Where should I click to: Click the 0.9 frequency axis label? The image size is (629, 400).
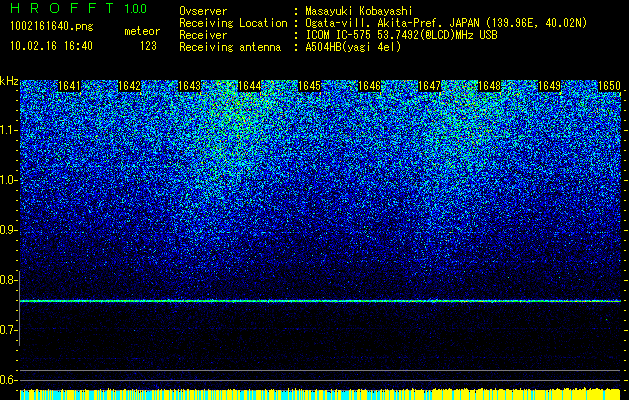pyautogui.click(x=8, y=230)
